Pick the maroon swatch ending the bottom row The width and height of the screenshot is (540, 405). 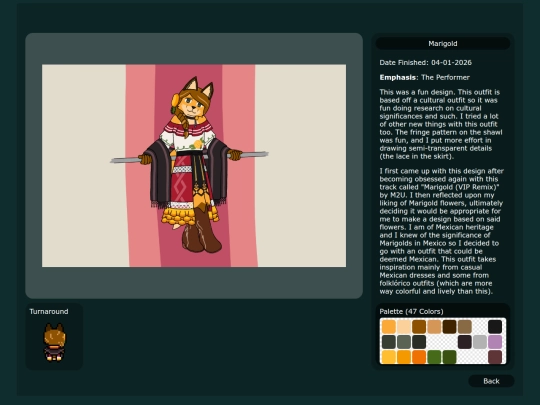495,357
